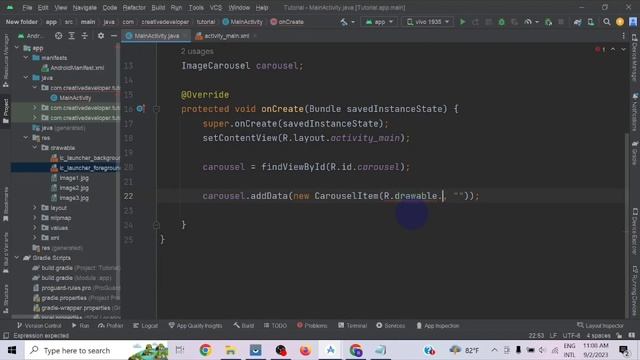Open File Explorer from the taskbar
Viewport: 640px width, 360px height.
(x=231, y=350)
